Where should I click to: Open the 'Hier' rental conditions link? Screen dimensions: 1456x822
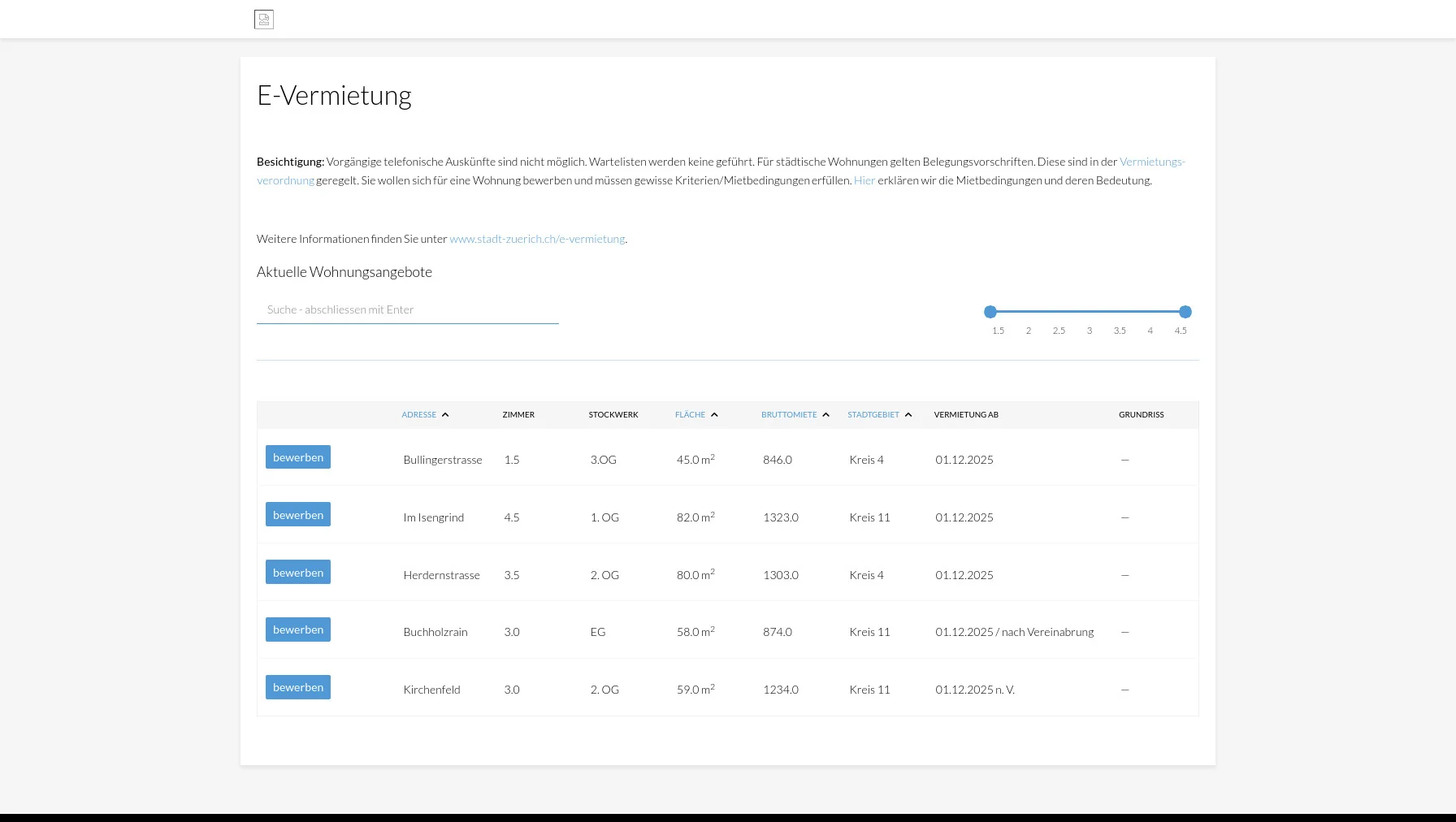864,180
